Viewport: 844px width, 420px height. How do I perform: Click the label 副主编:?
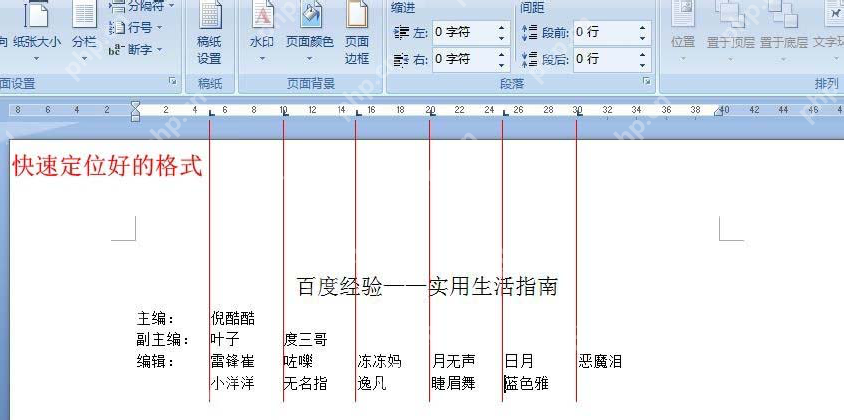click(163, 340)
